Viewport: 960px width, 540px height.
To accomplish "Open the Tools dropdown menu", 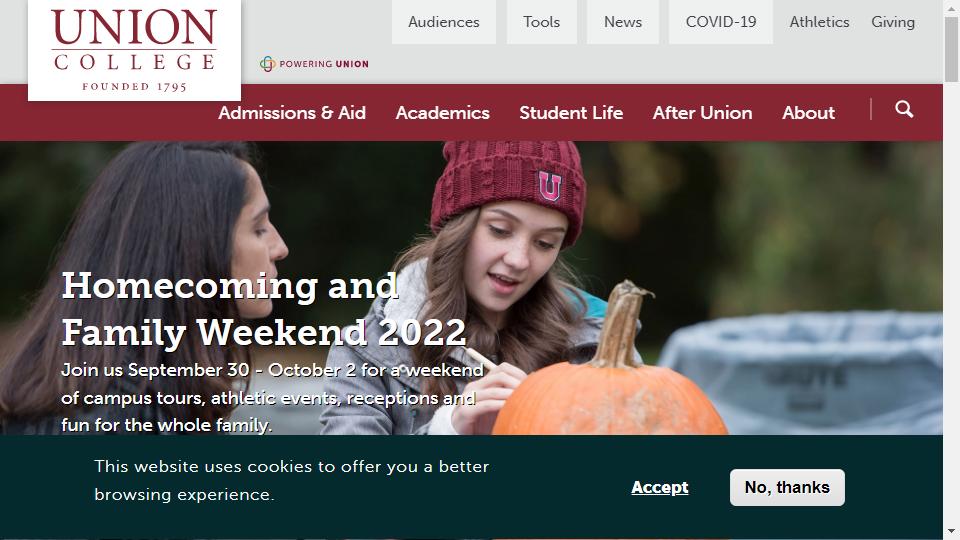I will (541, 22).
